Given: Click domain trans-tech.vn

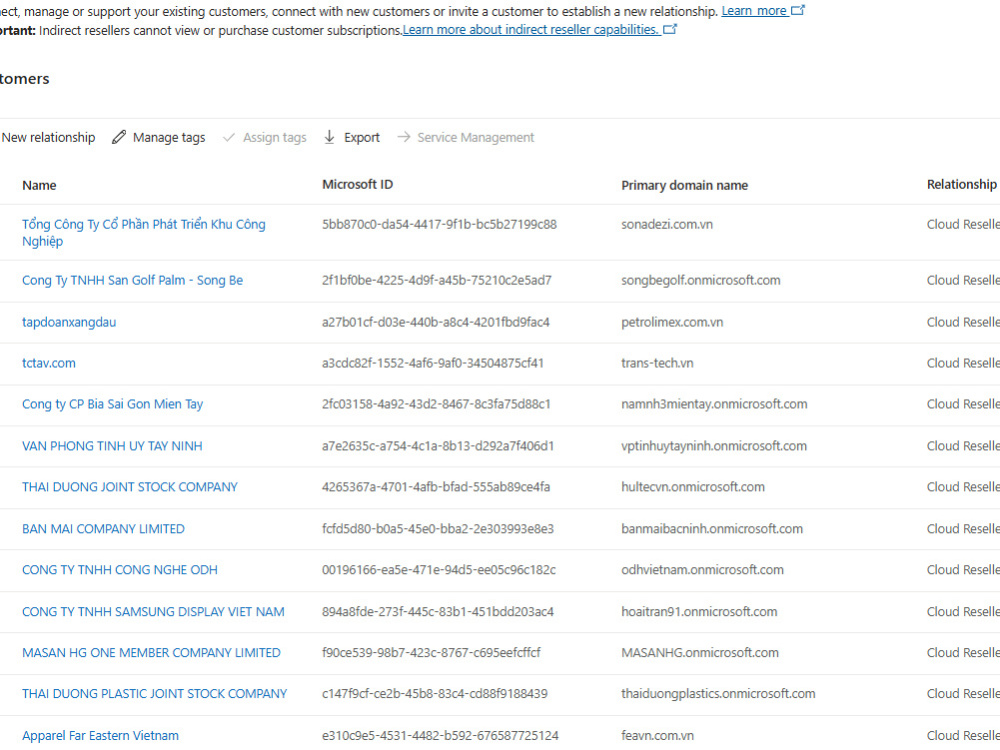Looking at the screenshot, I should coord(658,363).
